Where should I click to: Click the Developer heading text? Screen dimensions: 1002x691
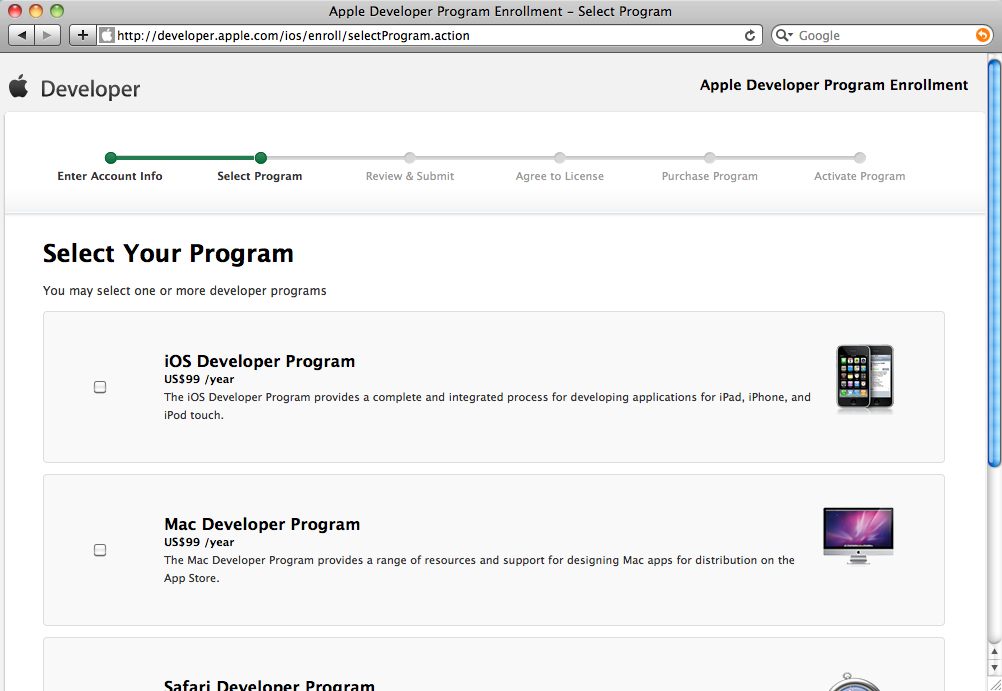click(x=90, y=89)
